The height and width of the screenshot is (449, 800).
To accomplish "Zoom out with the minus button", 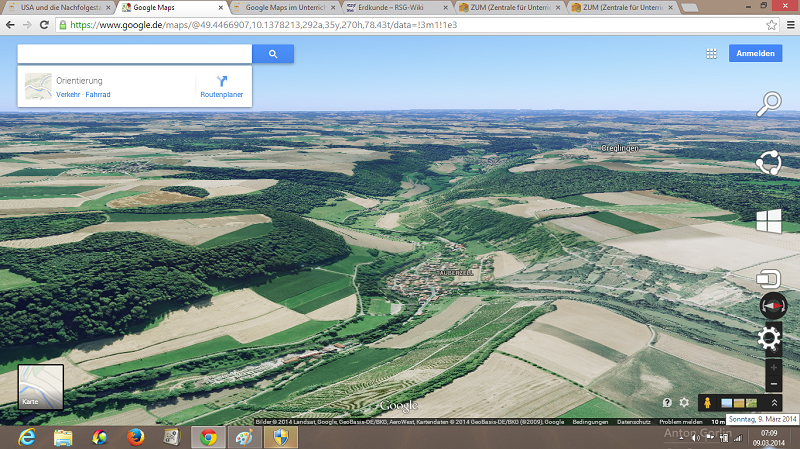I will coord(773,384).
